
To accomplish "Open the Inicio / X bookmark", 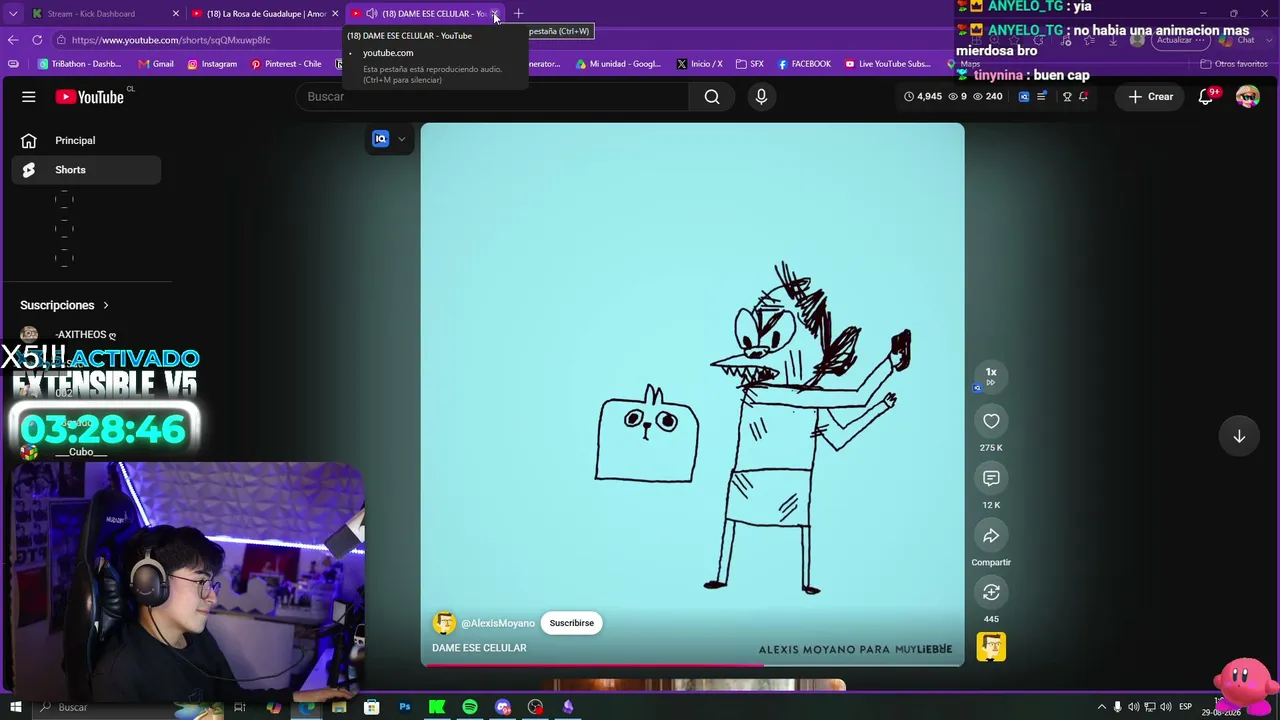I will click(x=699, y=64).
